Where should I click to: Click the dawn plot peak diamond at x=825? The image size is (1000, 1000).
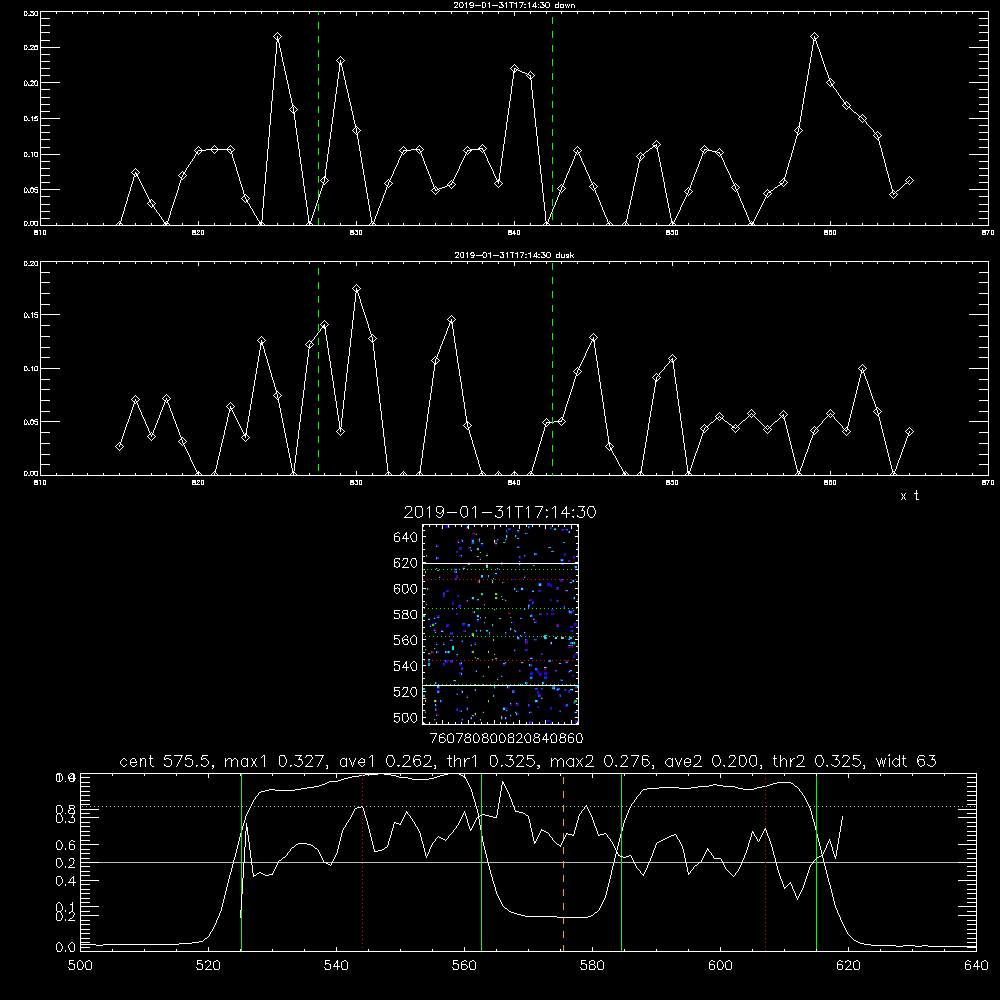[277, 37]
